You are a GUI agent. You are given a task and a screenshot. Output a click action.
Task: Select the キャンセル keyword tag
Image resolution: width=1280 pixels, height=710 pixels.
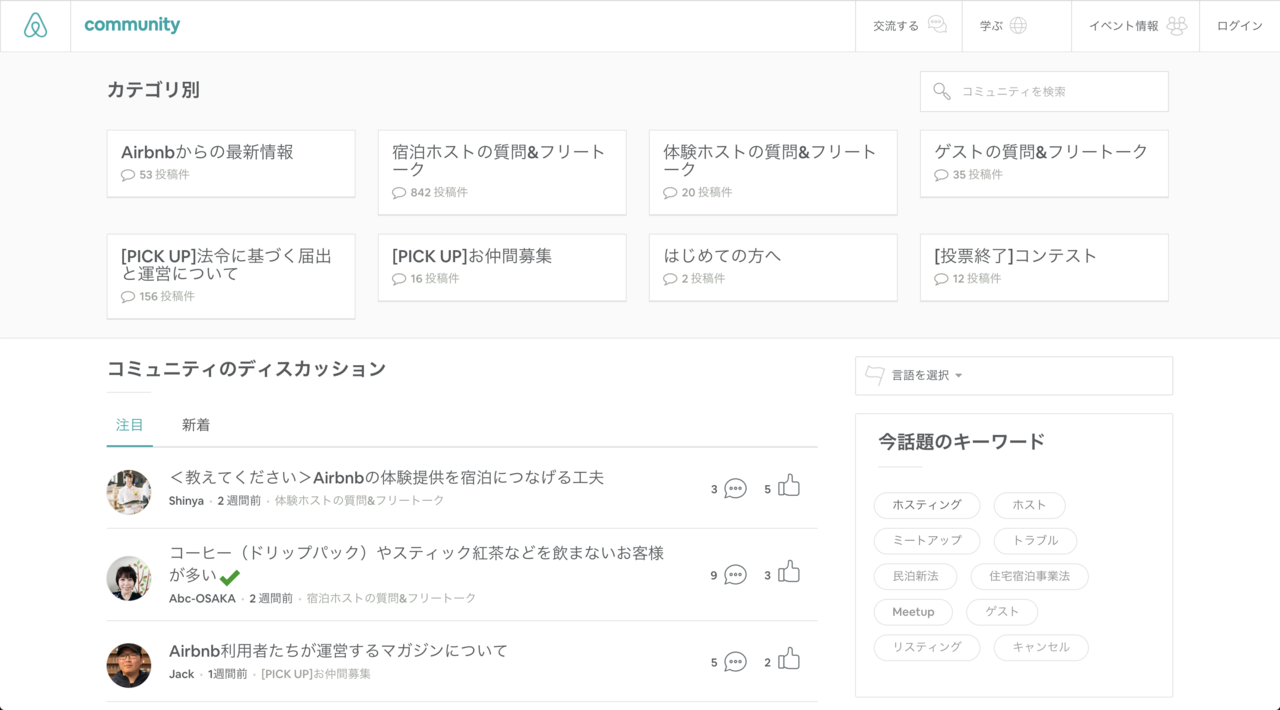1041,648
